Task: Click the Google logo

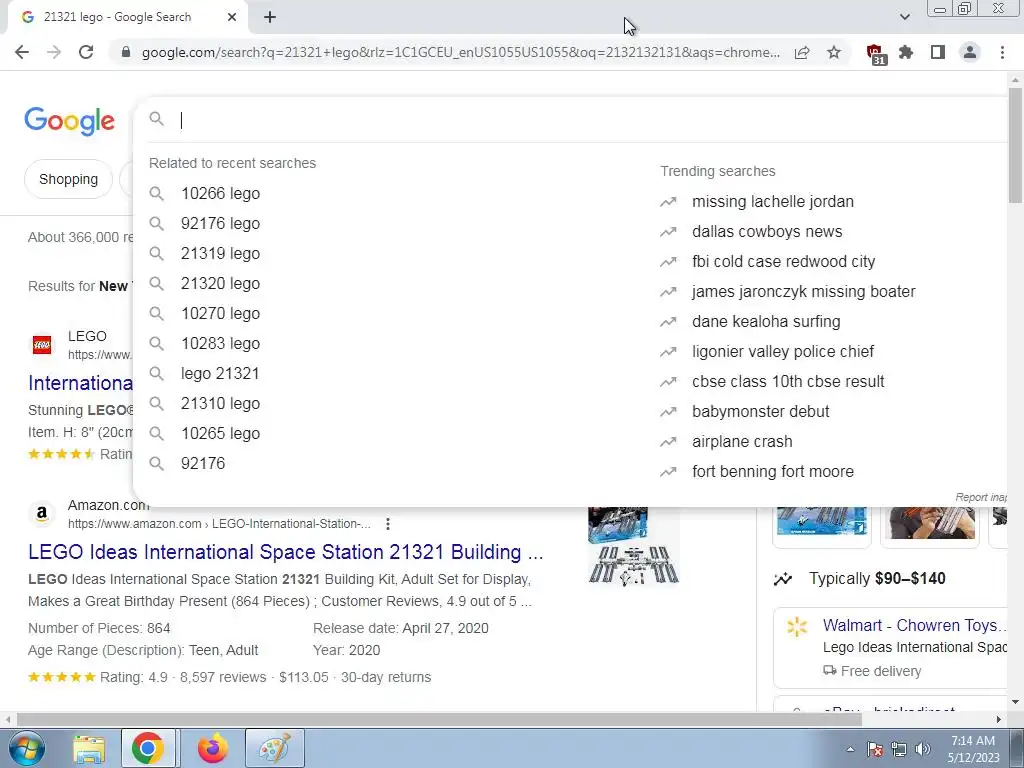Action: (x=70, y=121)
